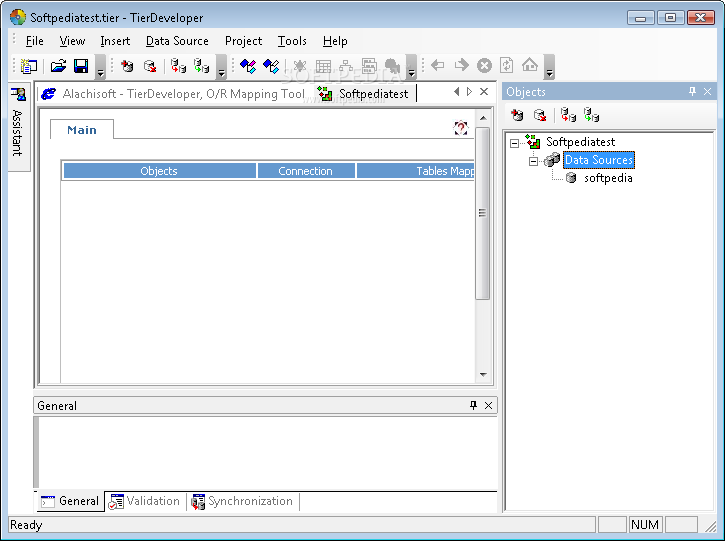Click the Connection column header
This screenshot has width=725, height=541.
pos(306,171)
